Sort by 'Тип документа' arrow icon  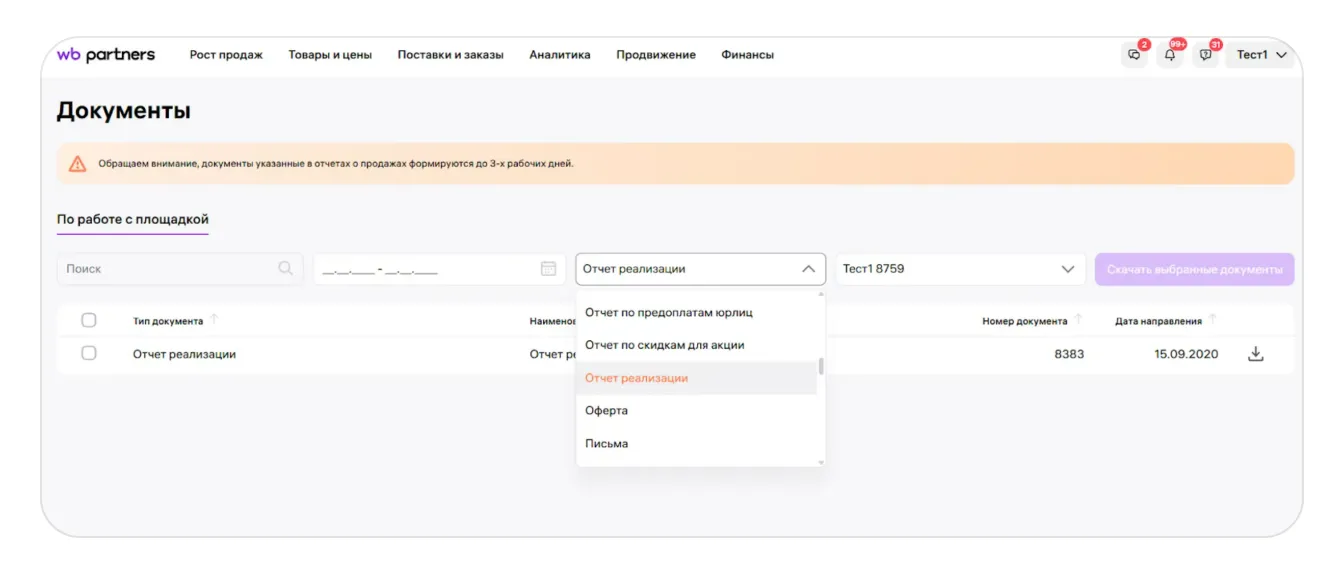[x=214, y=320]
